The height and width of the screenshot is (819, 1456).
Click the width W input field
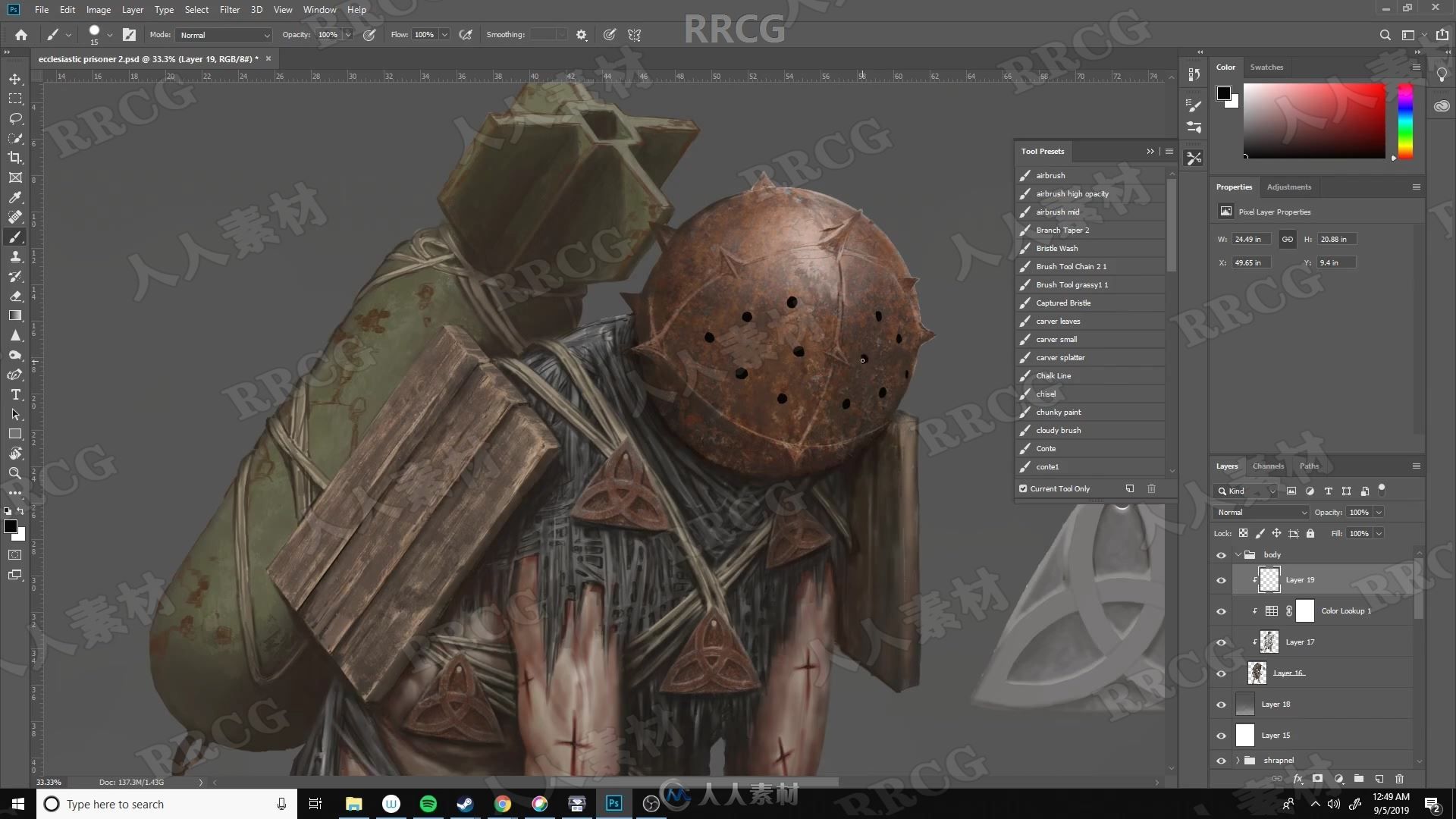1250,239
